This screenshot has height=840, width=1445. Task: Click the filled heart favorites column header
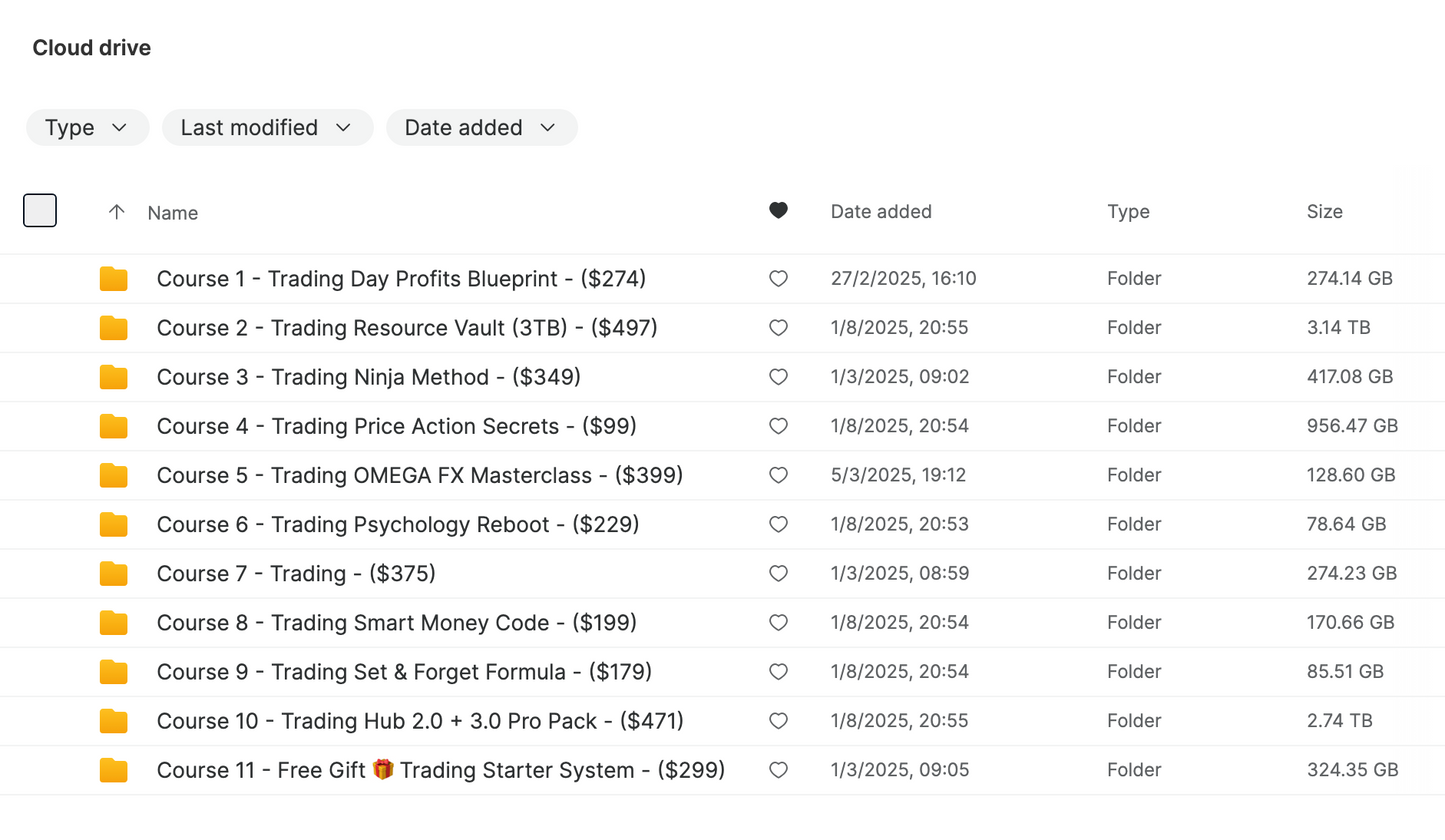click(x=778, y=211)
